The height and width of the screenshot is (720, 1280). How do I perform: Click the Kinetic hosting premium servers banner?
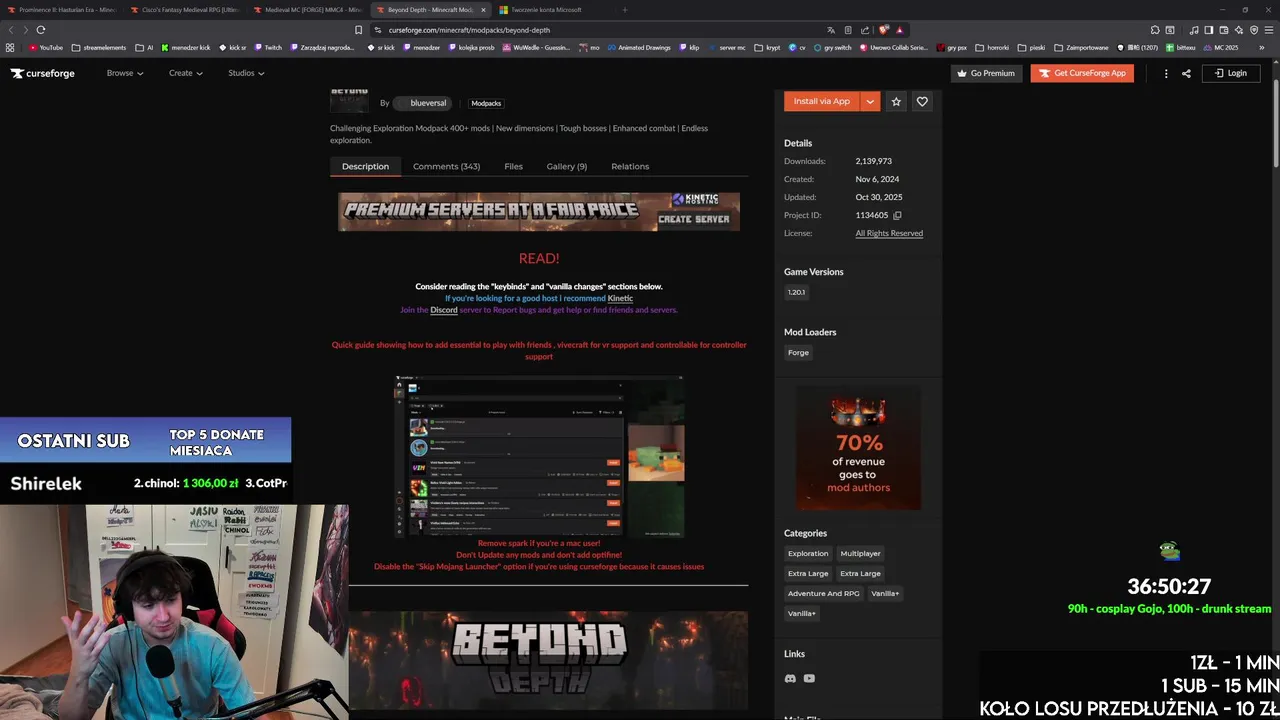539,212
